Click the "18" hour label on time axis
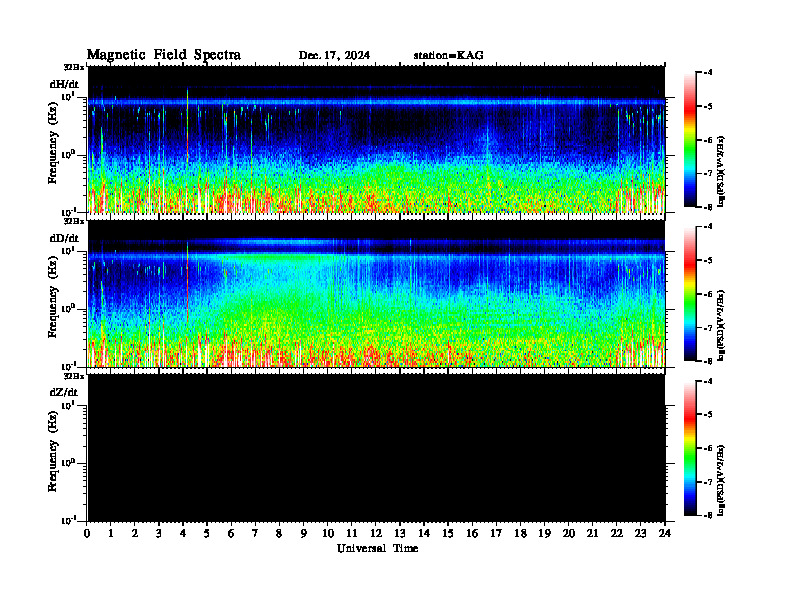The height and width of the screenshot is (612, 792). 520,534
